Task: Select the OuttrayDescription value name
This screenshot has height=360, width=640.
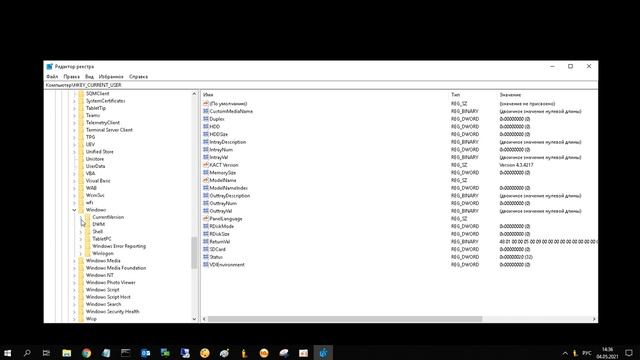Action: point(230,196)
